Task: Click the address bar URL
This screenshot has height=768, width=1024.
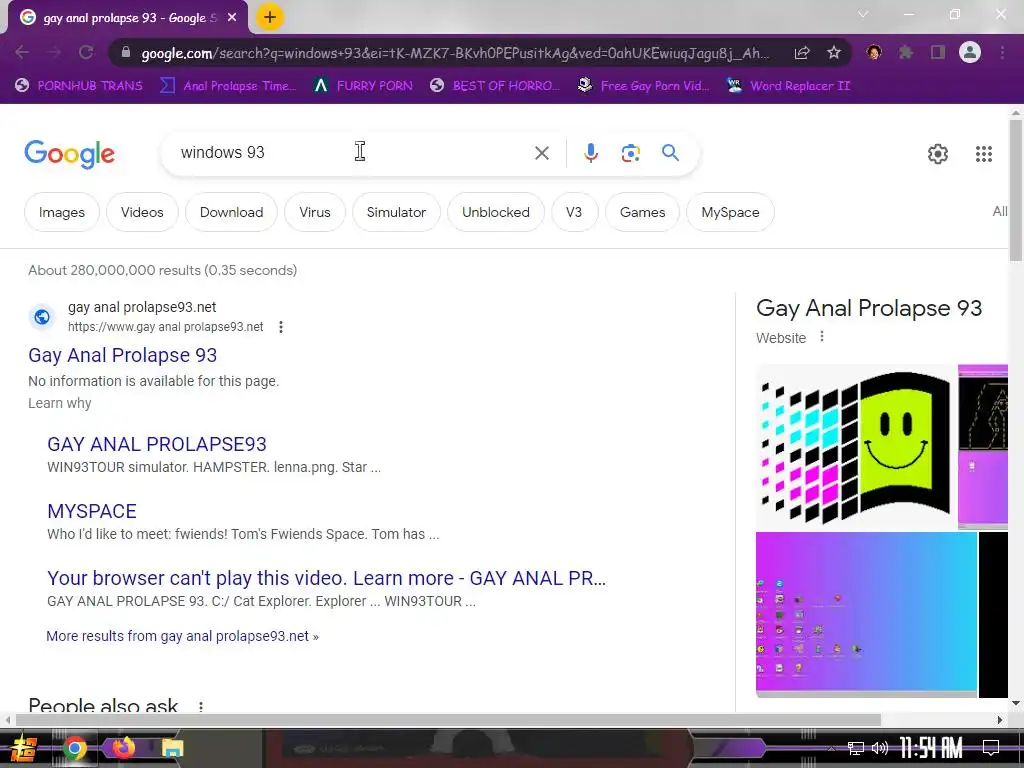Action: pos(455,53)
